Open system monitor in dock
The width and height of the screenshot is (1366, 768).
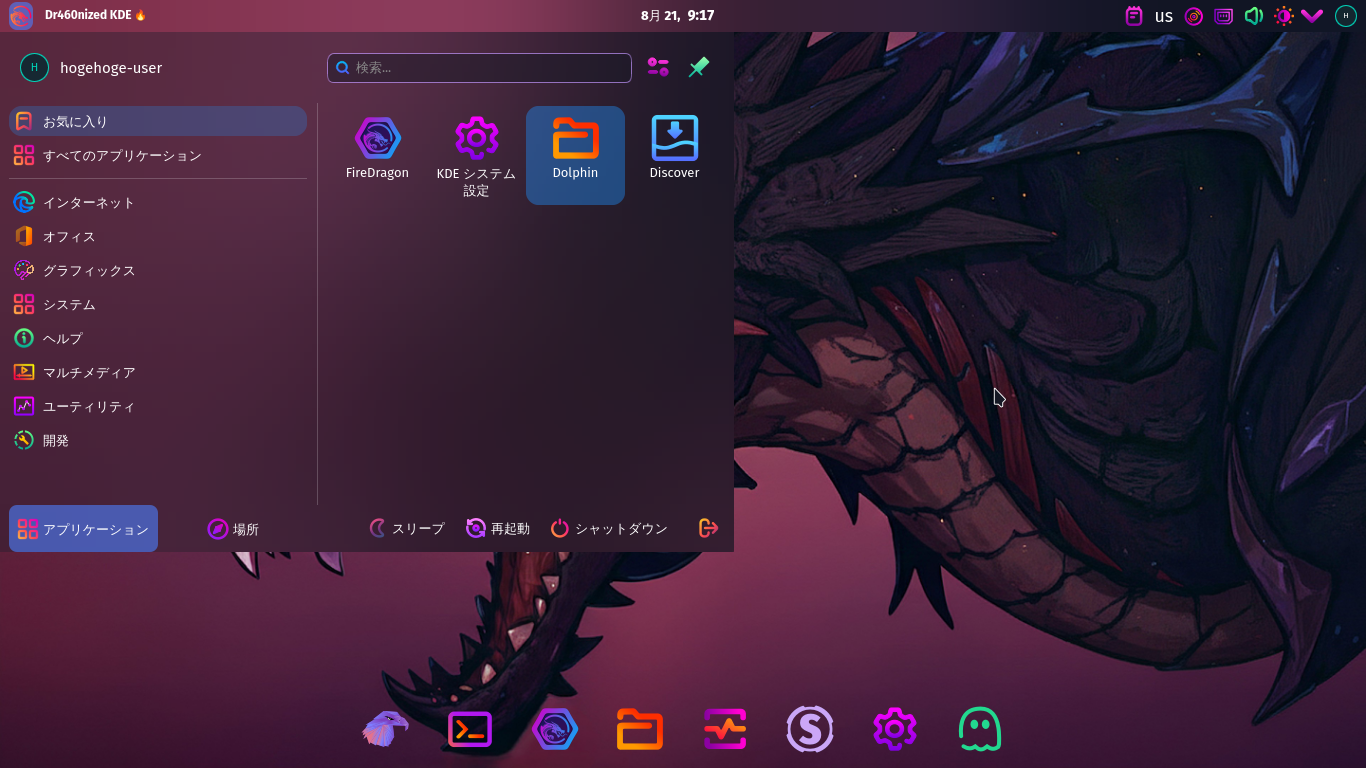tap(725, 729)
